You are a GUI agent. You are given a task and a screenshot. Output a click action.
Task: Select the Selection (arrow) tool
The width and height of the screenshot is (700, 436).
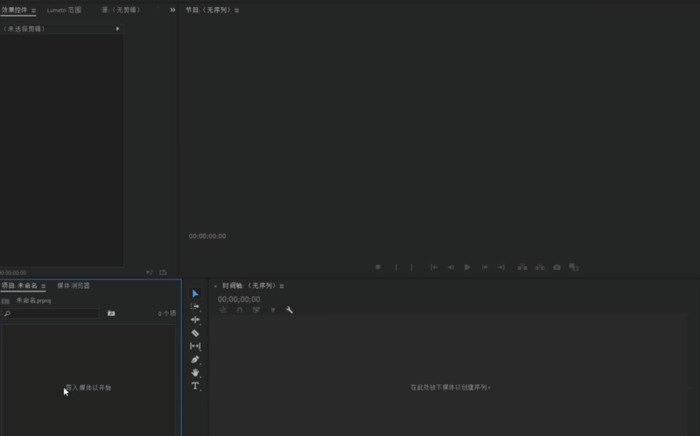(195, 294)
